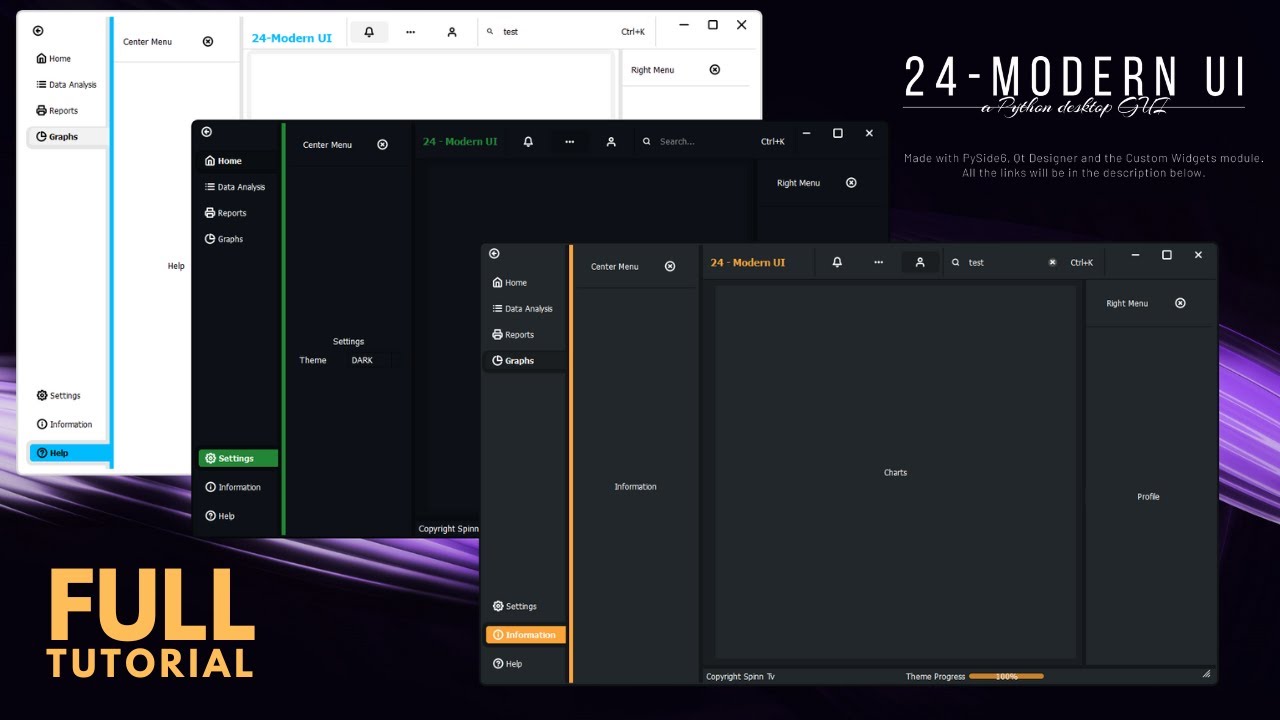Click the Copyright Spinn Tv link

[740, 676]
